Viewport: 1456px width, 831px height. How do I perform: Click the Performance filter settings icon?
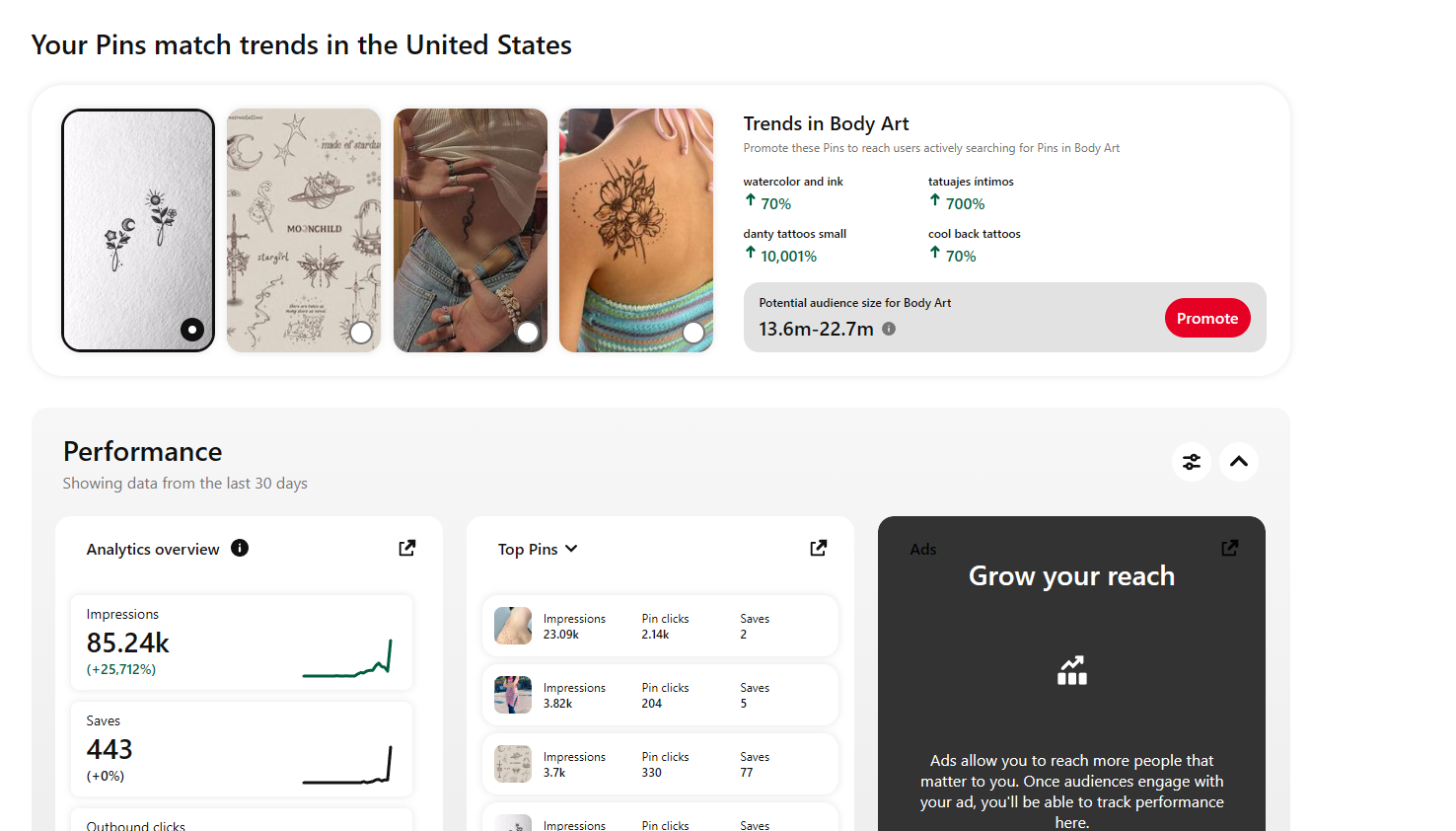[x=1192, y=462]
